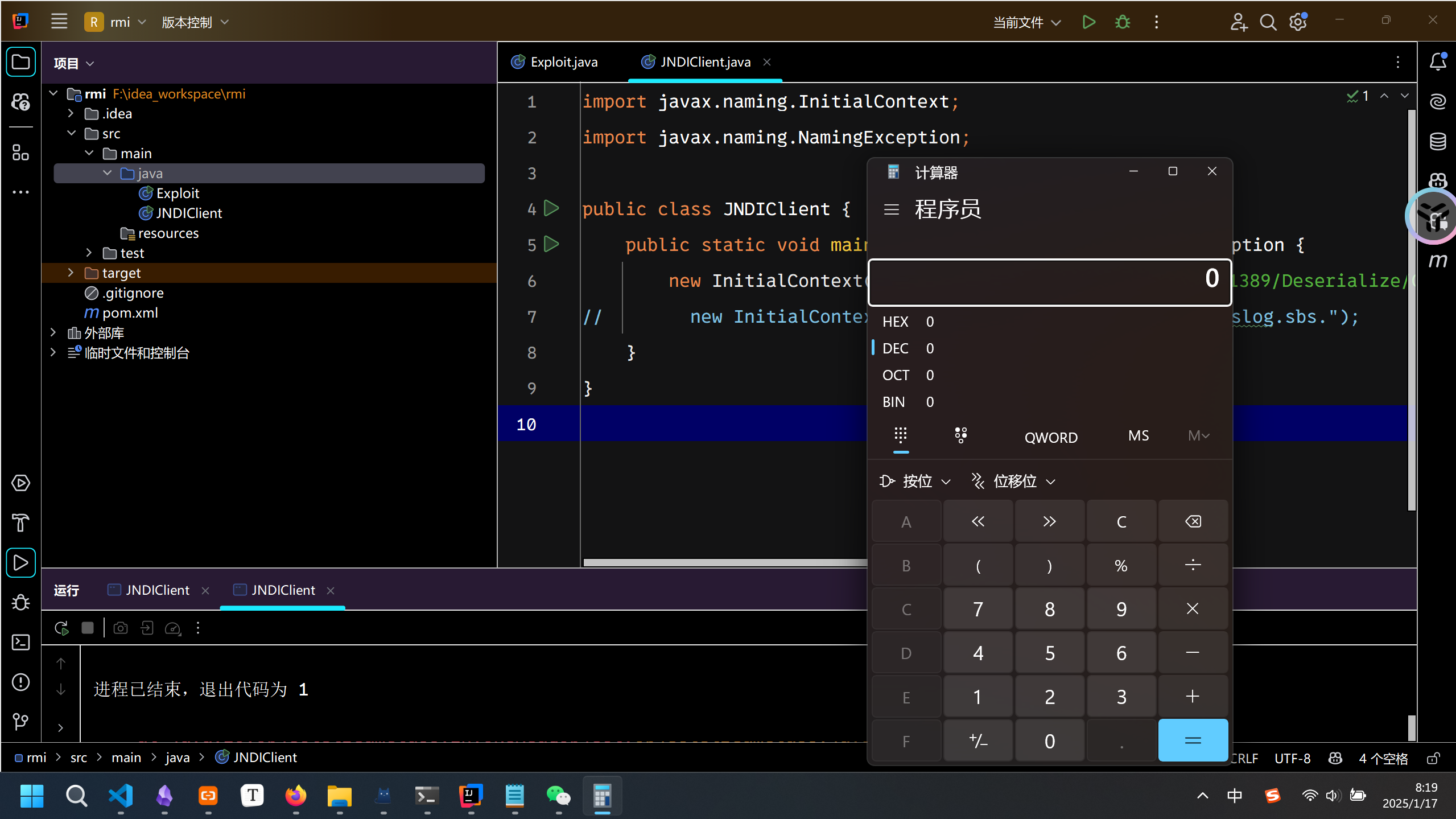Open the Database tool window icon
The height and width of the screenshot is (819, 1456).
pos(1438,141)
